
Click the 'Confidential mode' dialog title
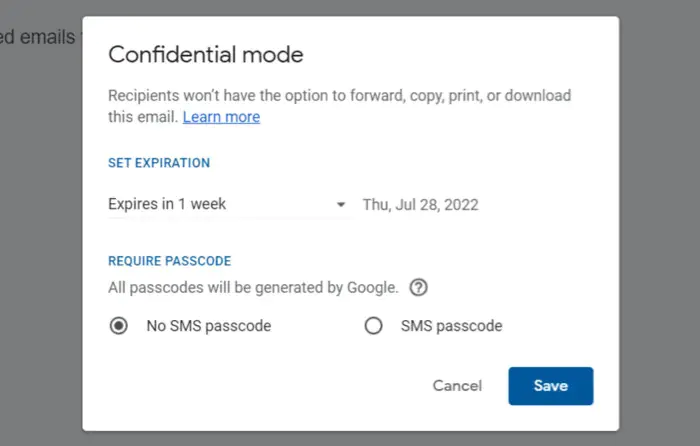tap(205, 54)
